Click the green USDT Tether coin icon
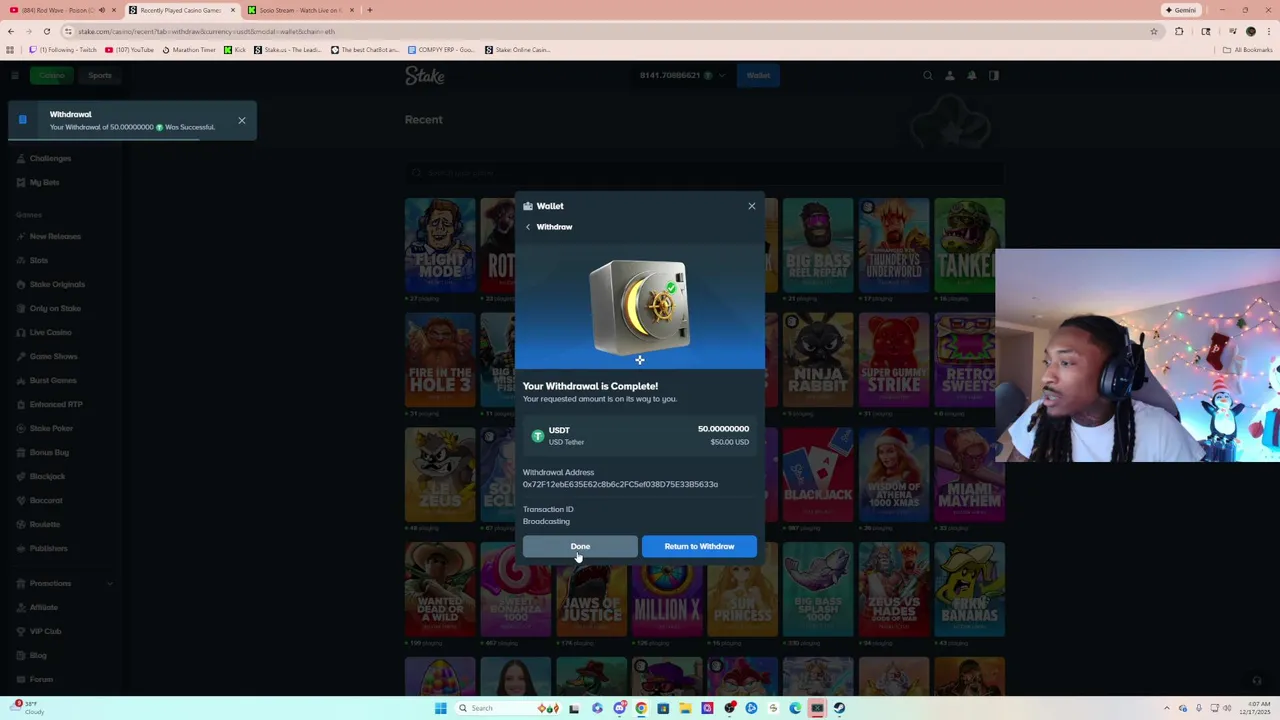Screen dimensions: 1280x720 (538, 436)
